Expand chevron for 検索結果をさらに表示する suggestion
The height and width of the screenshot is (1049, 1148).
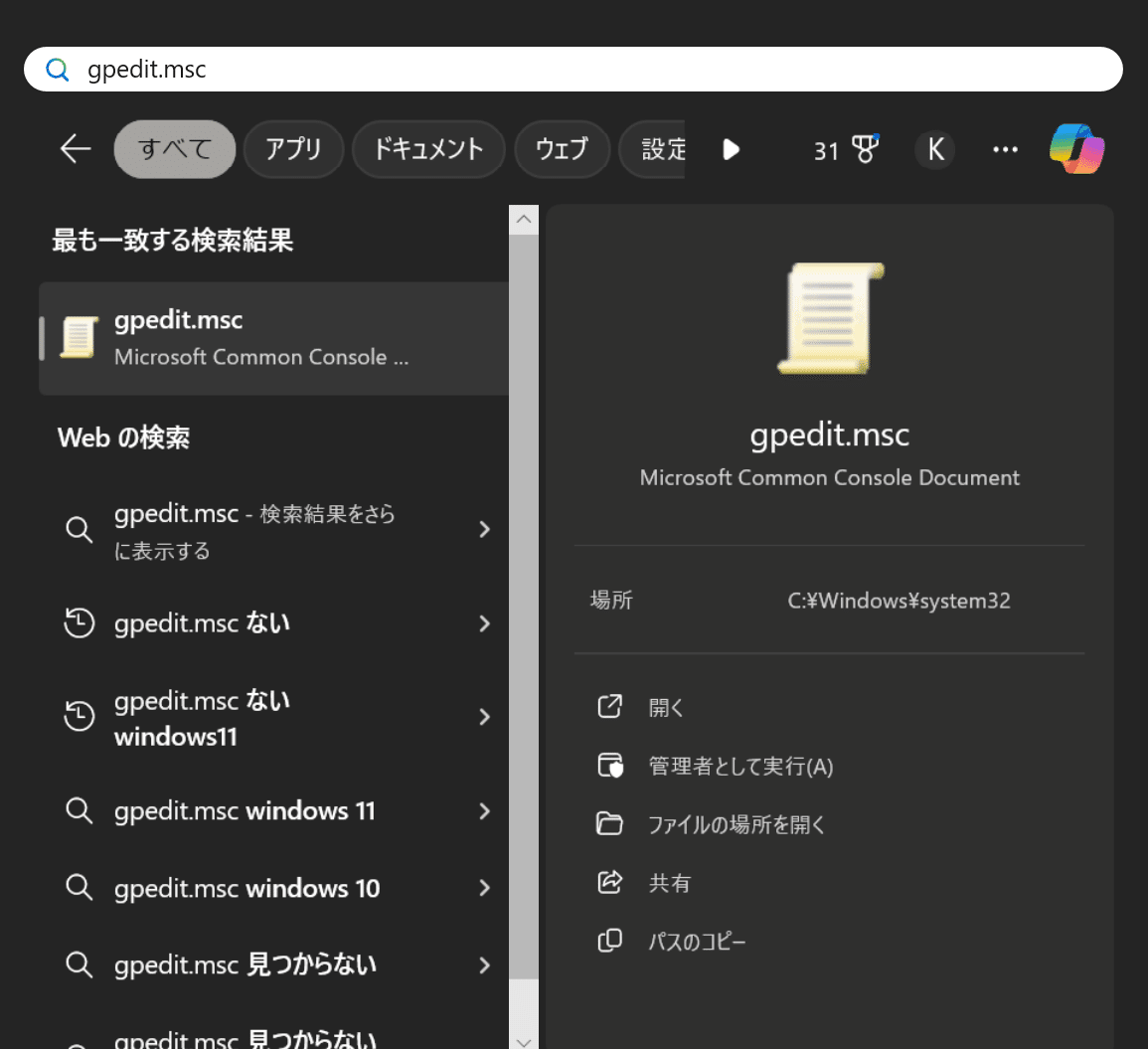point(484,530)
